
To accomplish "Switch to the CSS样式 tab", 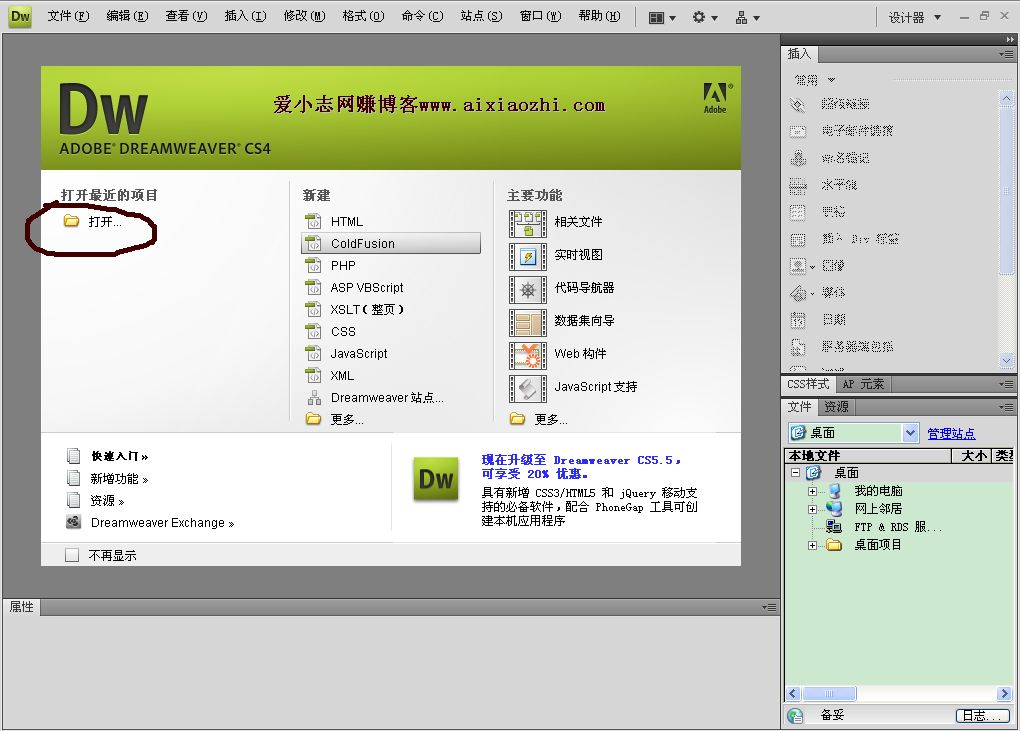I will [808, 384].
